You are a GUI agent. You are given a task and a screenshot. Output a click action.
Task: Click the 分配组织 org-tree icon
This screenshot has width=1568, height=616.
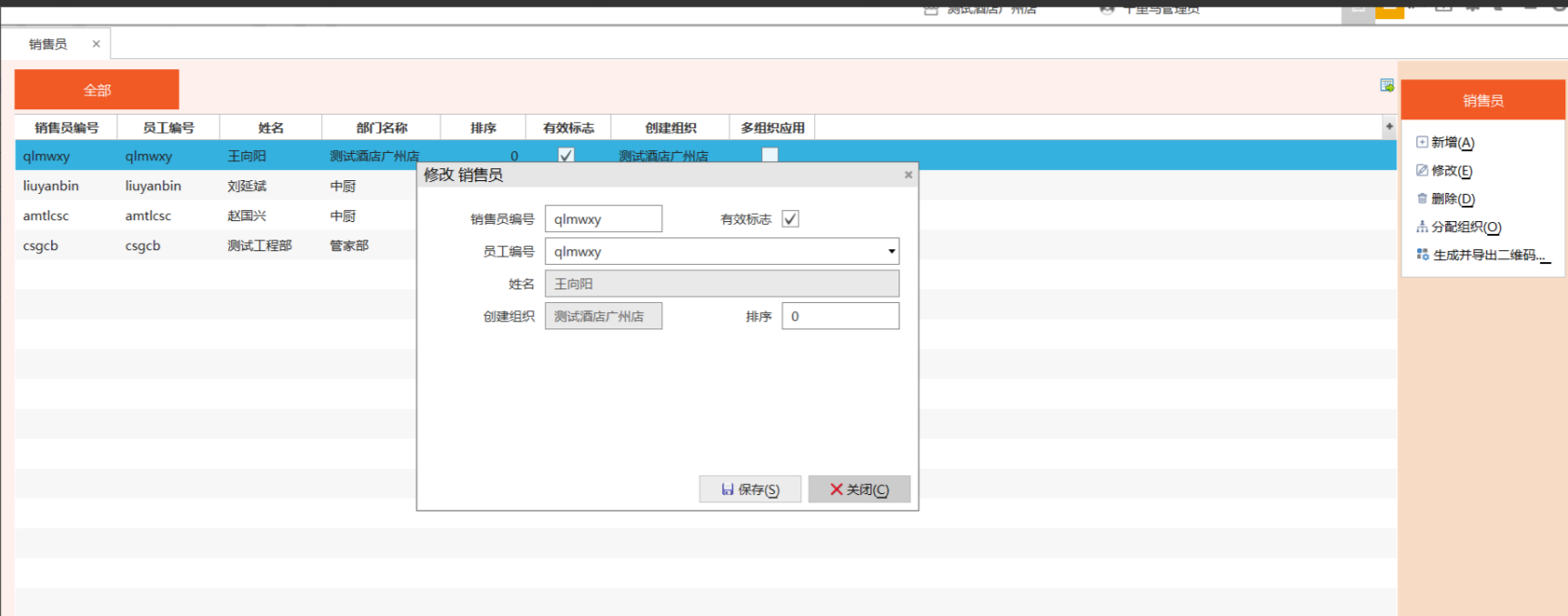[1422, 227]
